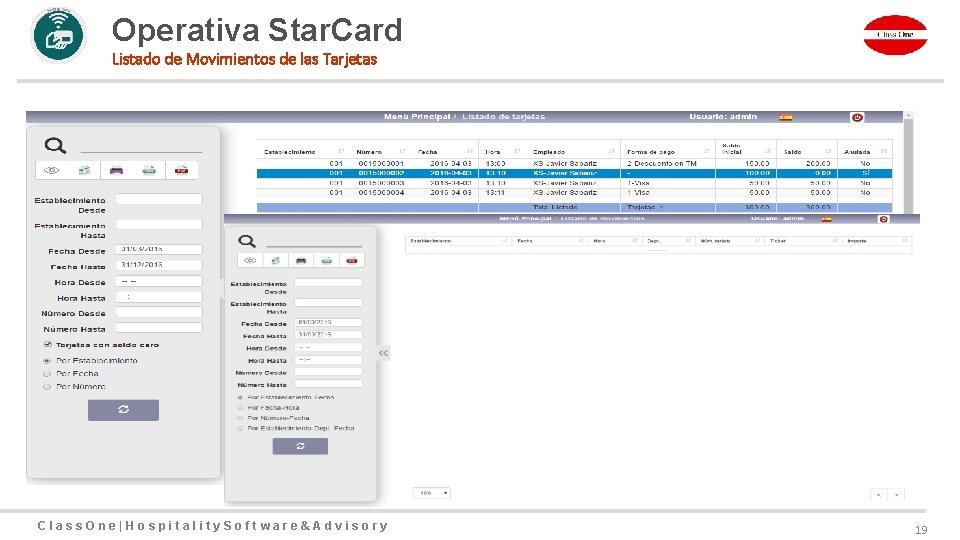Click 'Establecimiento Desde' field in tarjetas panel
This screenshot has width=960, height=540.
[159, 199]
